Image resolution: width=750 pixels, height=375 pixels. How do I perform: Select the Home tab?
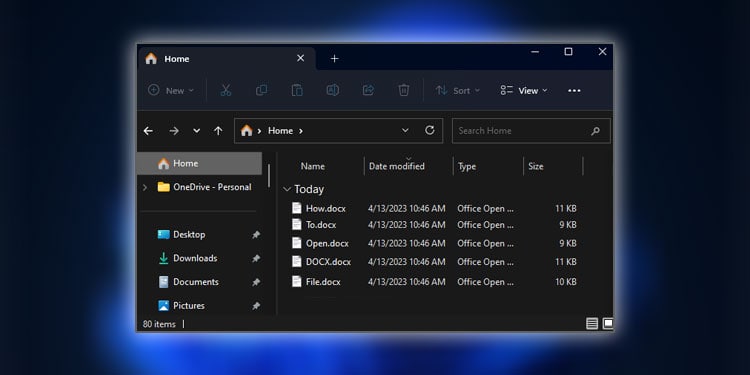click(226, 58)
